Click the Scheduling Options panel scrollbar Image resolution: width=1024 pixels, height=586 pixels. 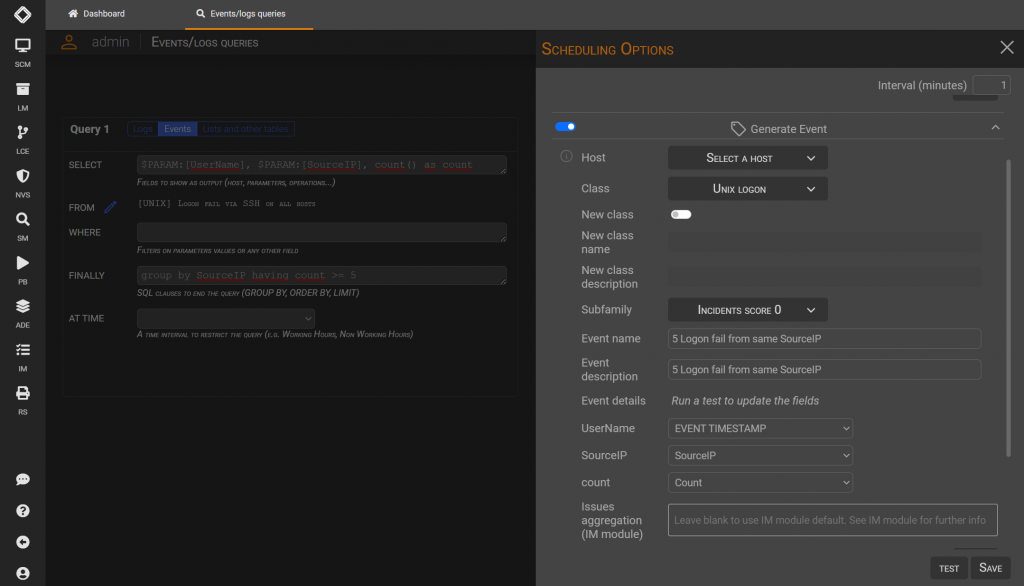(1008, 307)
